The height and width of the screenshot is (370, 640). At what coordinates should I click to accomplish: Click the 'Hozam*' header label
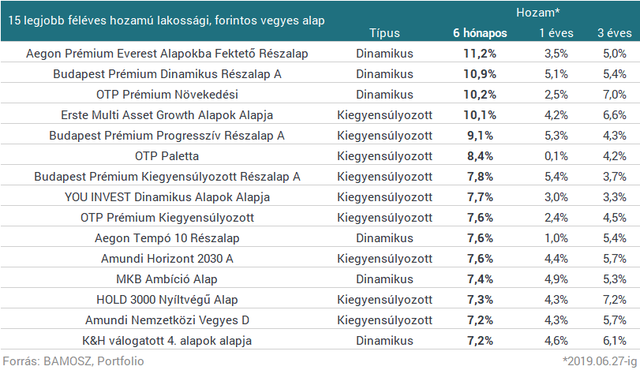pos(538,13)
